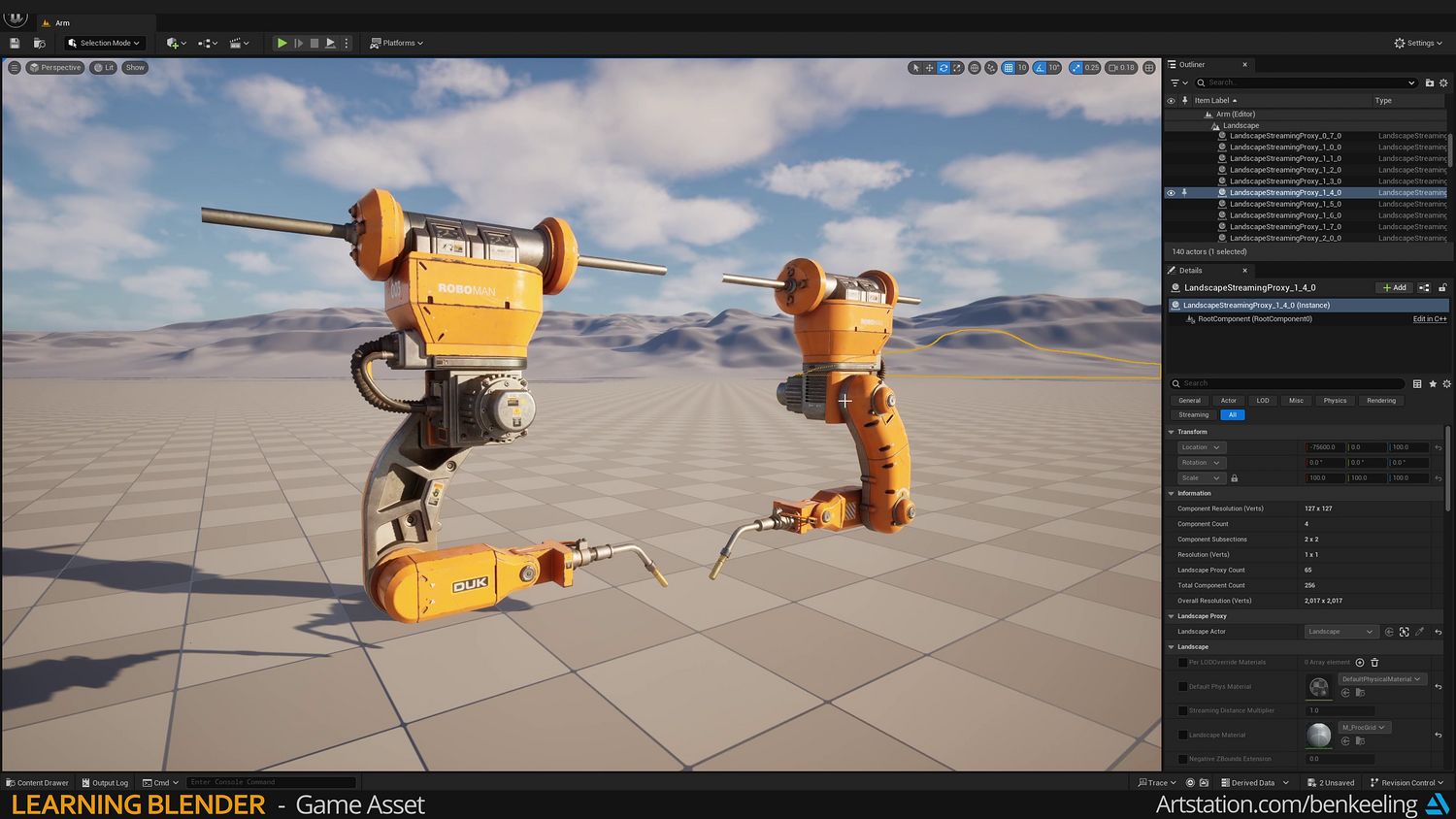Choose the Select objects cursor tool

point(915,68)
